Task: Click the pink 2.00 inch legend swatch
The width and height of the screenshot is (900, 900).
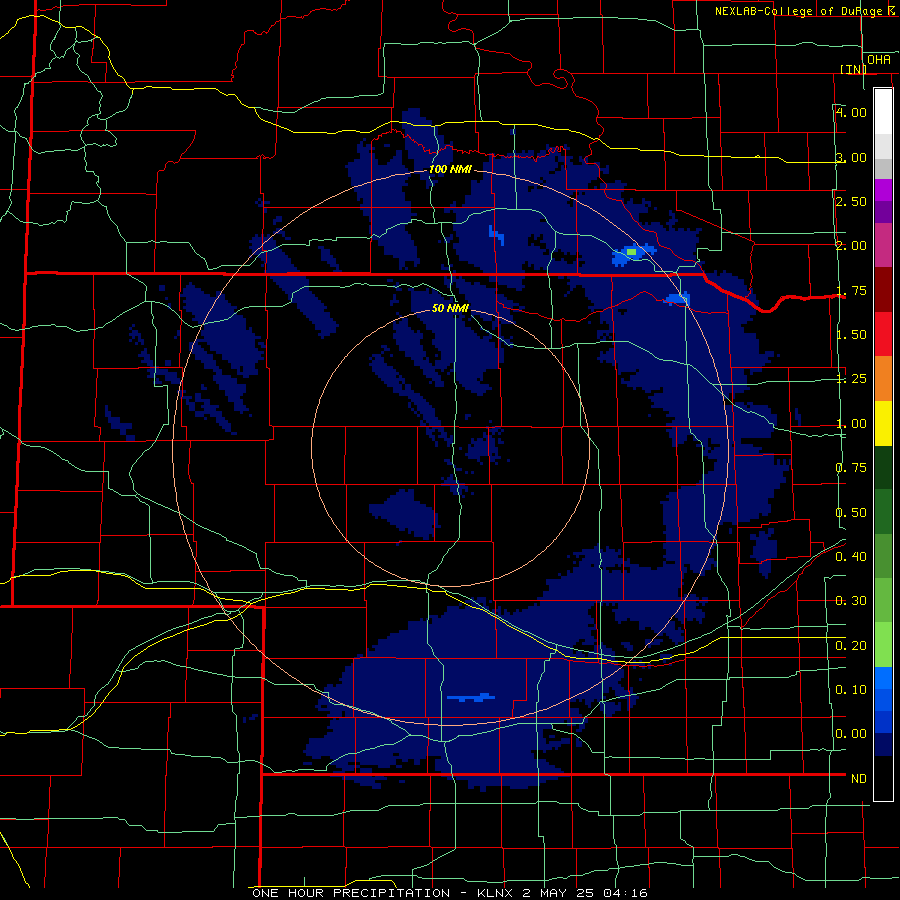Action: pyautogui.click(x=883, y=245)
